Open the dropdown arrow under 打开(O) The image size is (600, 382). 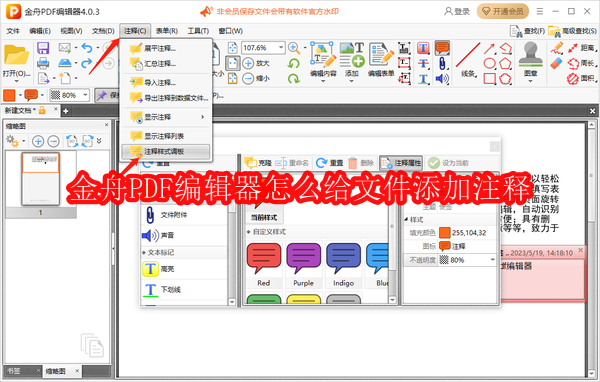[x=16, y=81]
